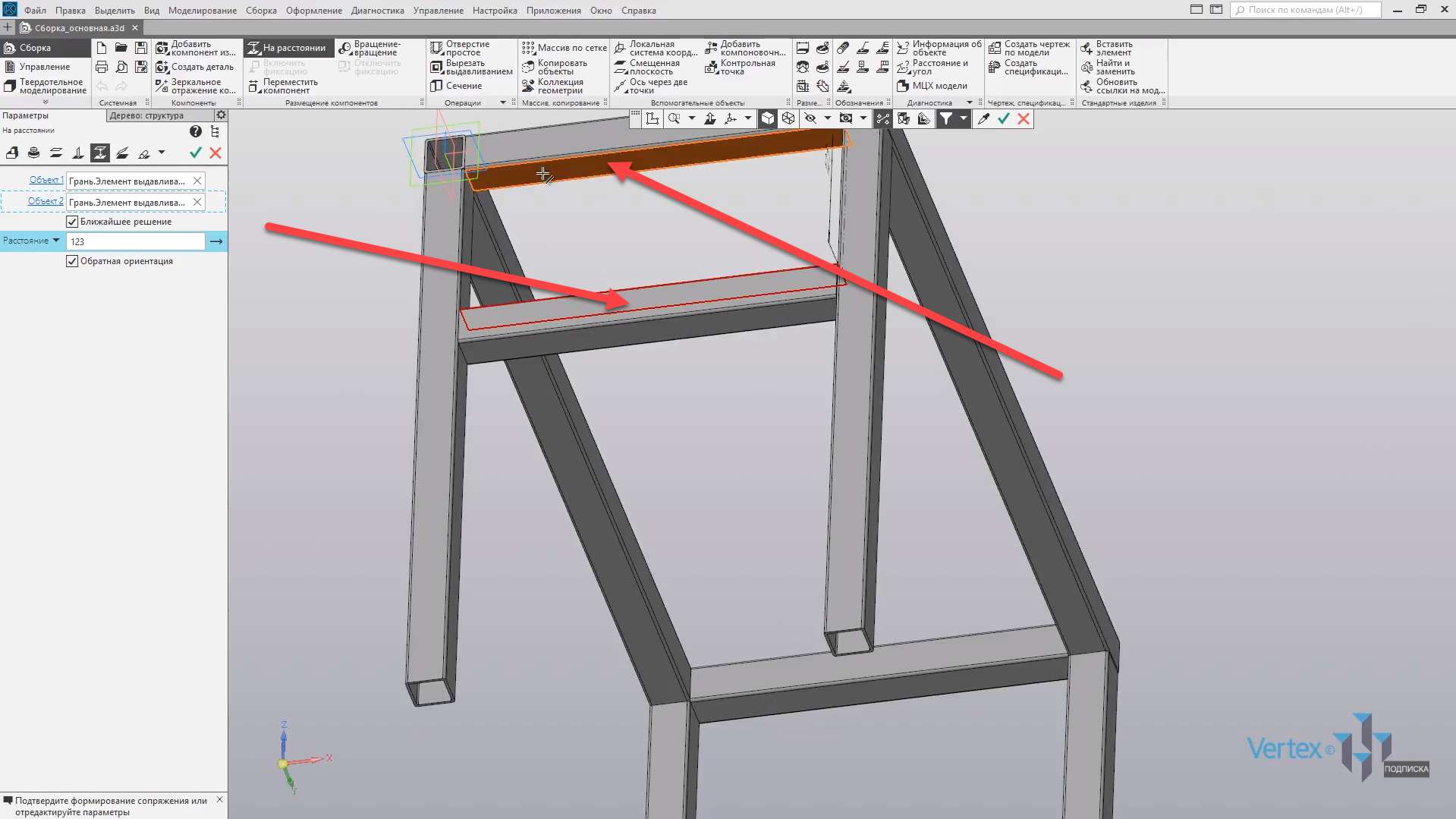Click the Расстояние value input field
Viewport: 1456px width, 819px height.
(x=135, y=241)
